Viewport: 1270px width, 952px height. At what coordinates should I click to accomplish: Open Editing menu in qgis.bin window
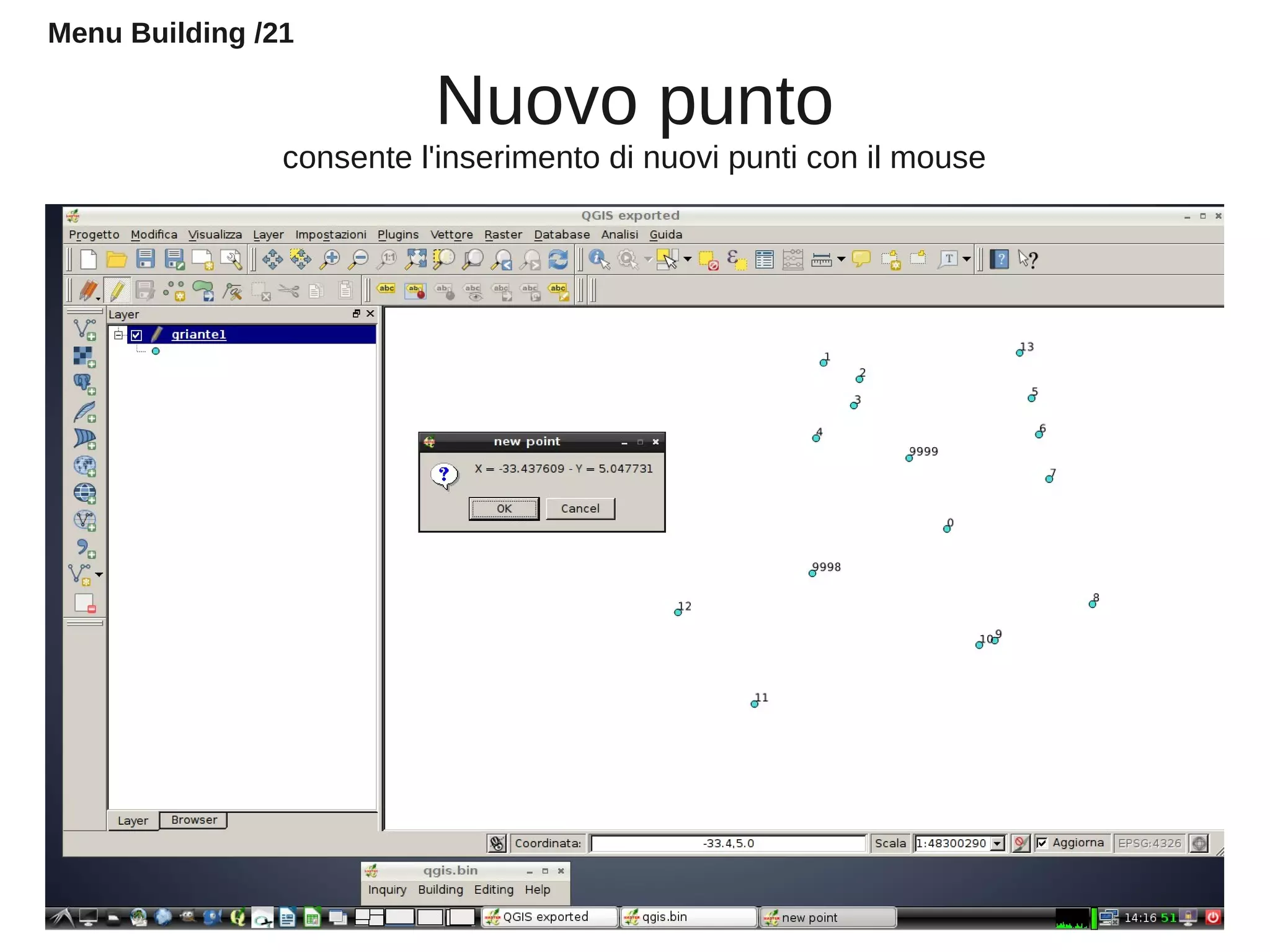coord(494,889)
